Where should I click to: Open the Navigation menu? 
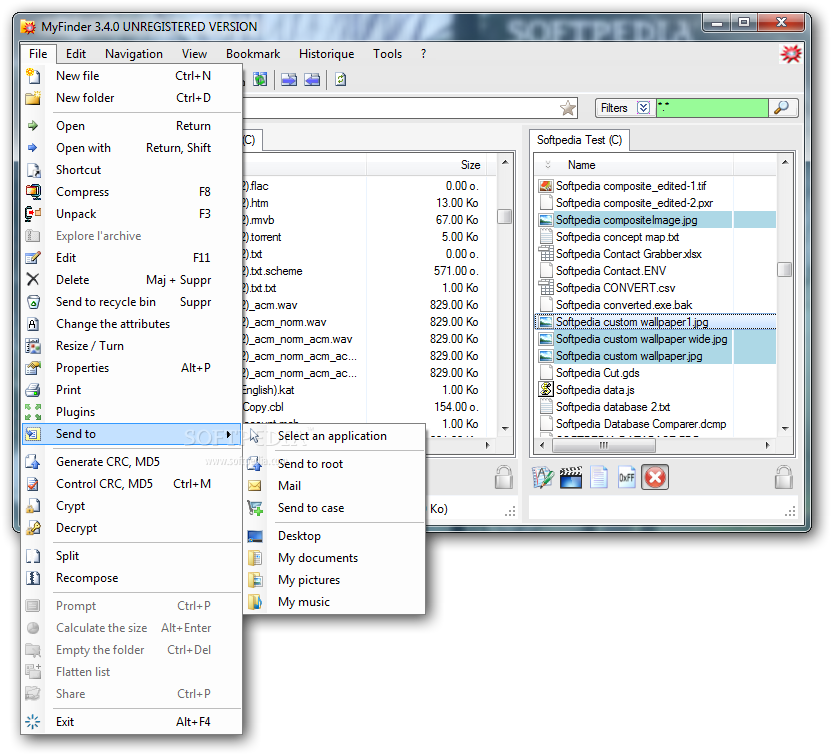(x=134, y=54)
